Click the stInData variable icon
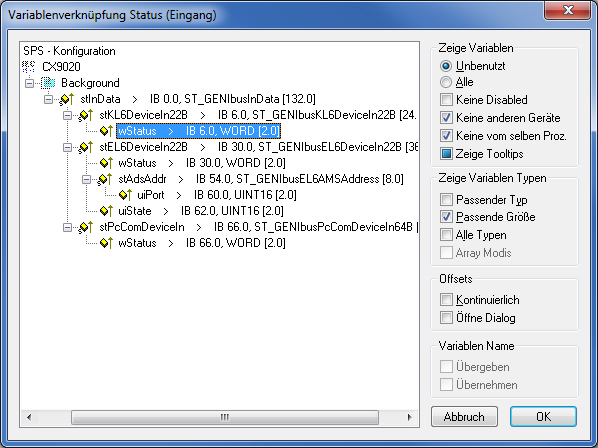Viewport: 598px width, 448px height. 67,99
